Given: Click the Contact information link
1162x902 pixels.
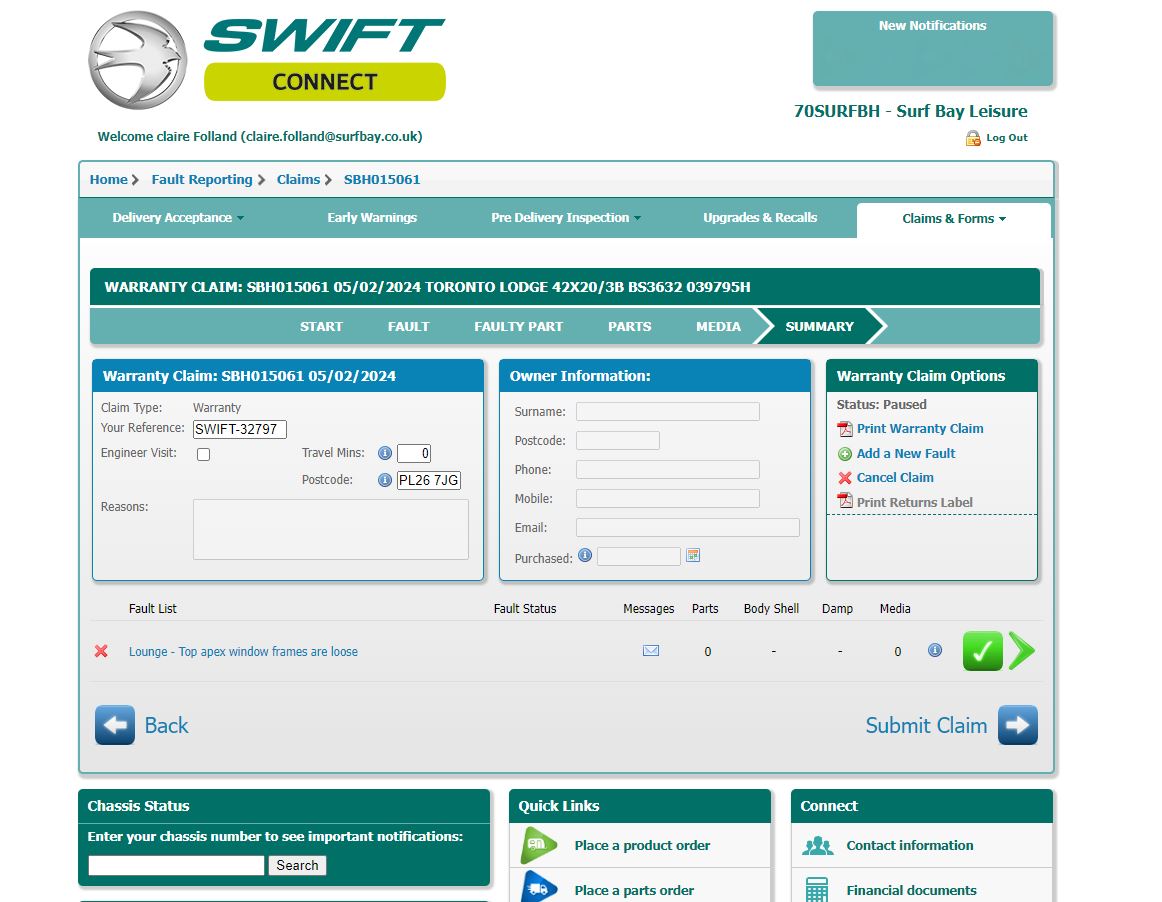Looking at the screenshot, I should 909,846.
